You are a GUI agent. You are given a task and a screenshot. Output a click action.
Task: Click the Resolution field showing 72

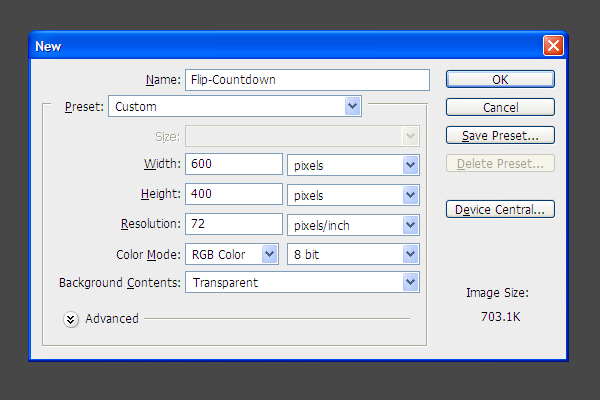tap(234, 224)
